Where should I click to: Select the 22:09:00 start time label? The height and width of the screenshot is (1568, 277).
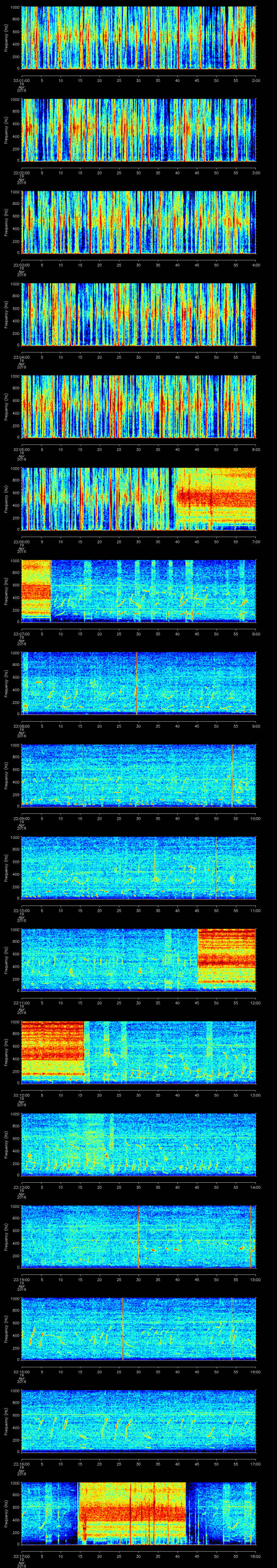pyautogui.click(x=21, y=818)
